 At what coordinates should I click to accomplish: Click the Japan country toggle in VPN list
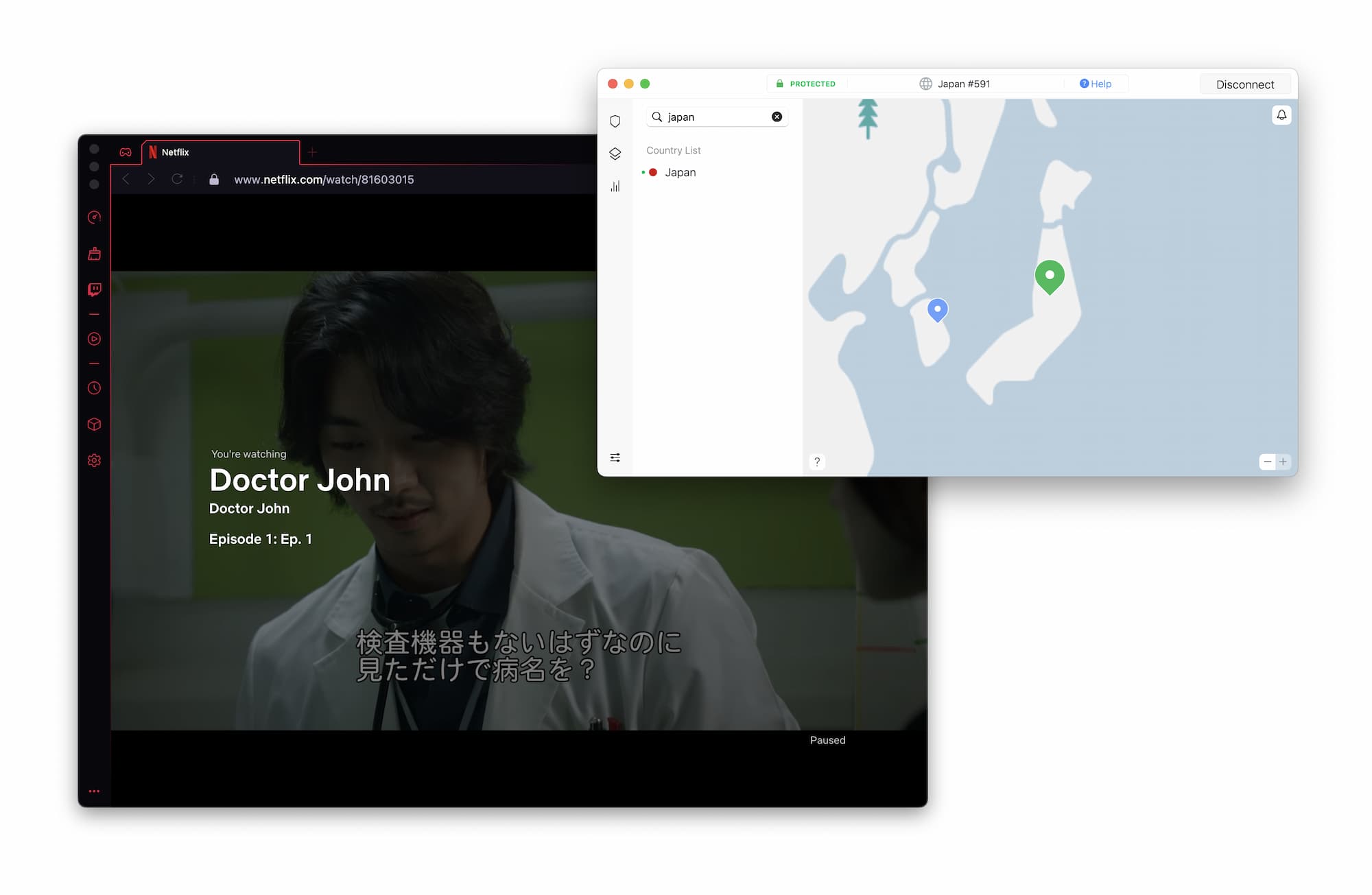[x=680, y=172]
